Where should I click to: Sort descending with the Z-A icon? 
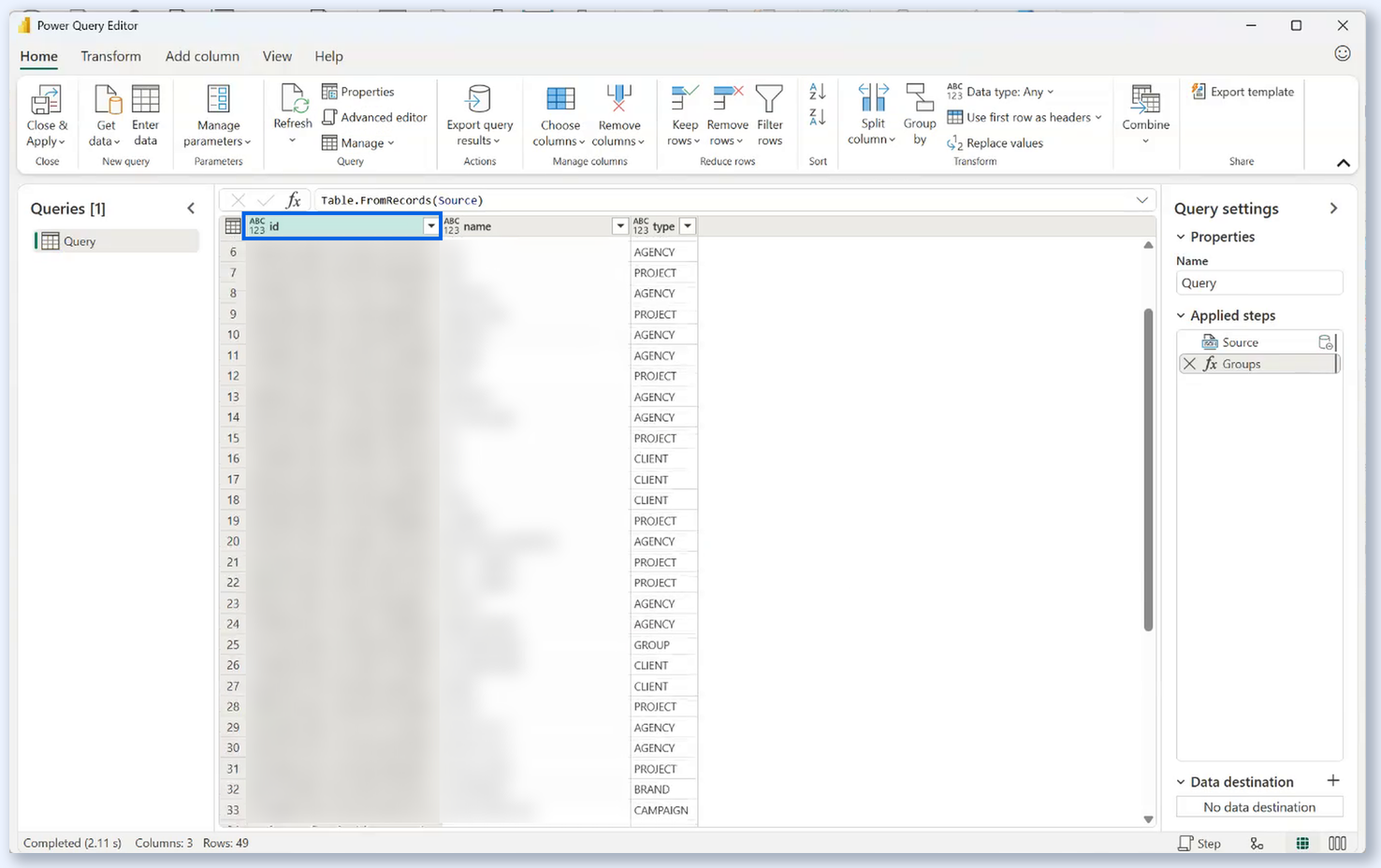click(818, 117)
